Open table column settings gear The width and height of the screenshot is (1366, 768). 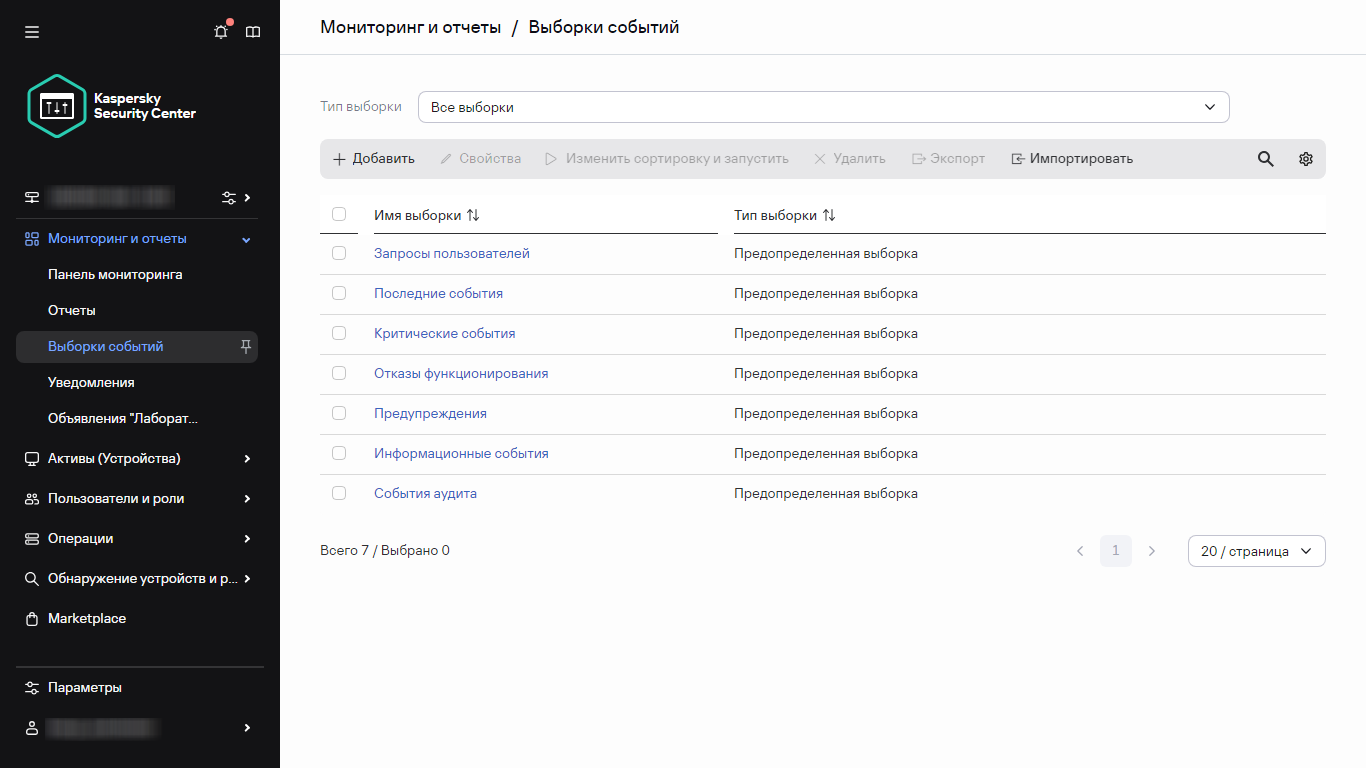click(1305, 159)
